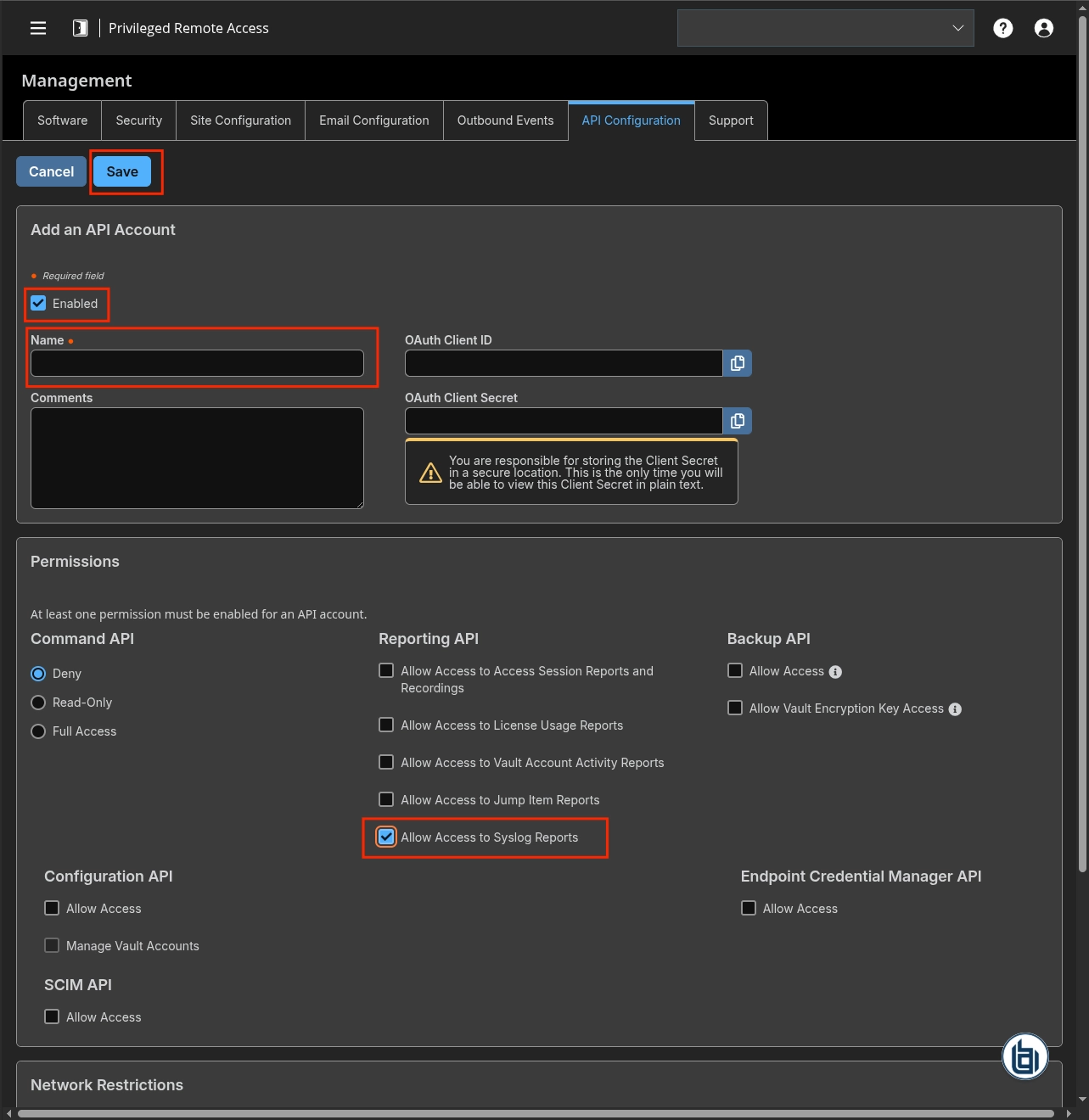
Task: Select the Full Access radio option
Action: 38,731
